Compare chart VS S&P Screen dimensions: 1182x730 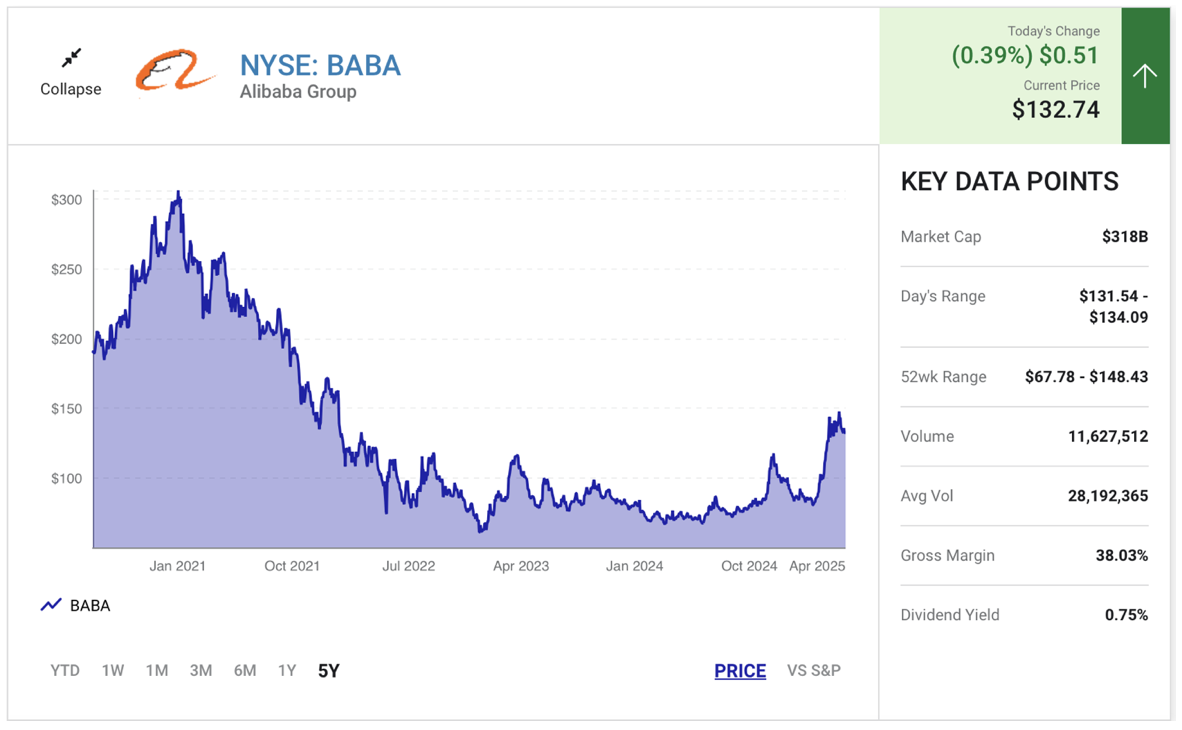(814, 670)
